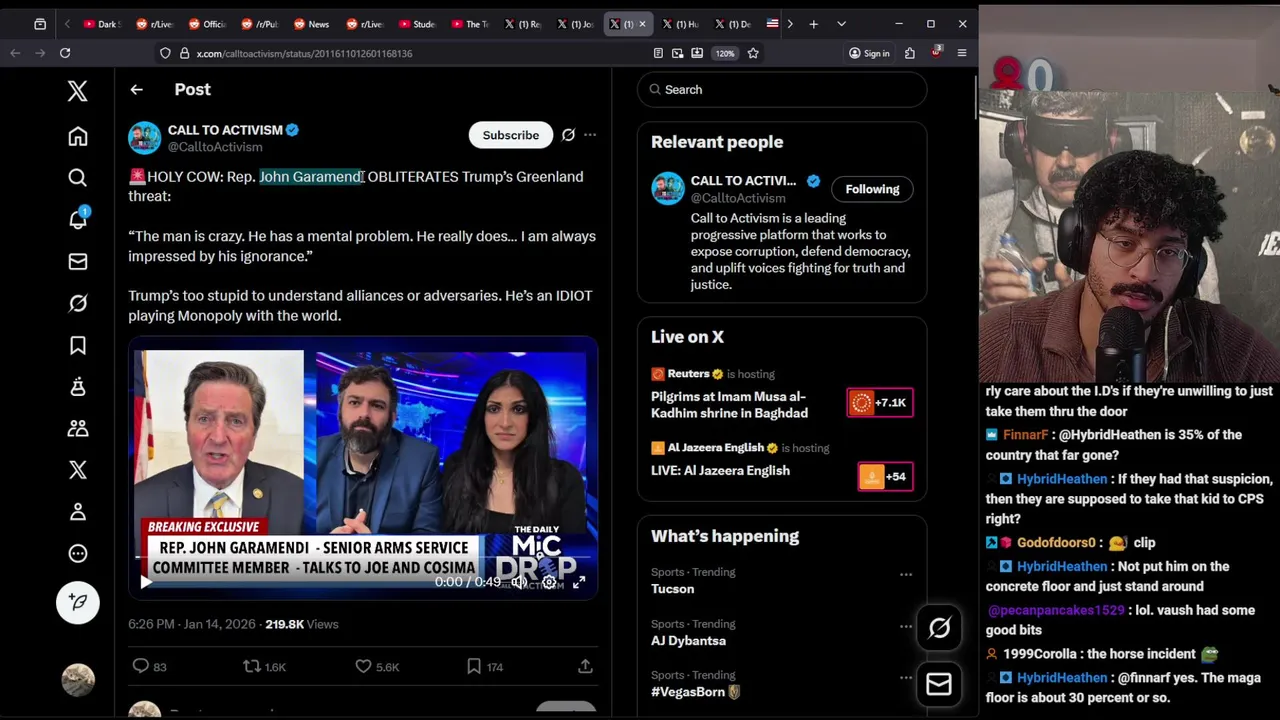Click the Subscribe button
Image resolution: width=1280 pixels, height=720 pixels.
click(510, 135)
